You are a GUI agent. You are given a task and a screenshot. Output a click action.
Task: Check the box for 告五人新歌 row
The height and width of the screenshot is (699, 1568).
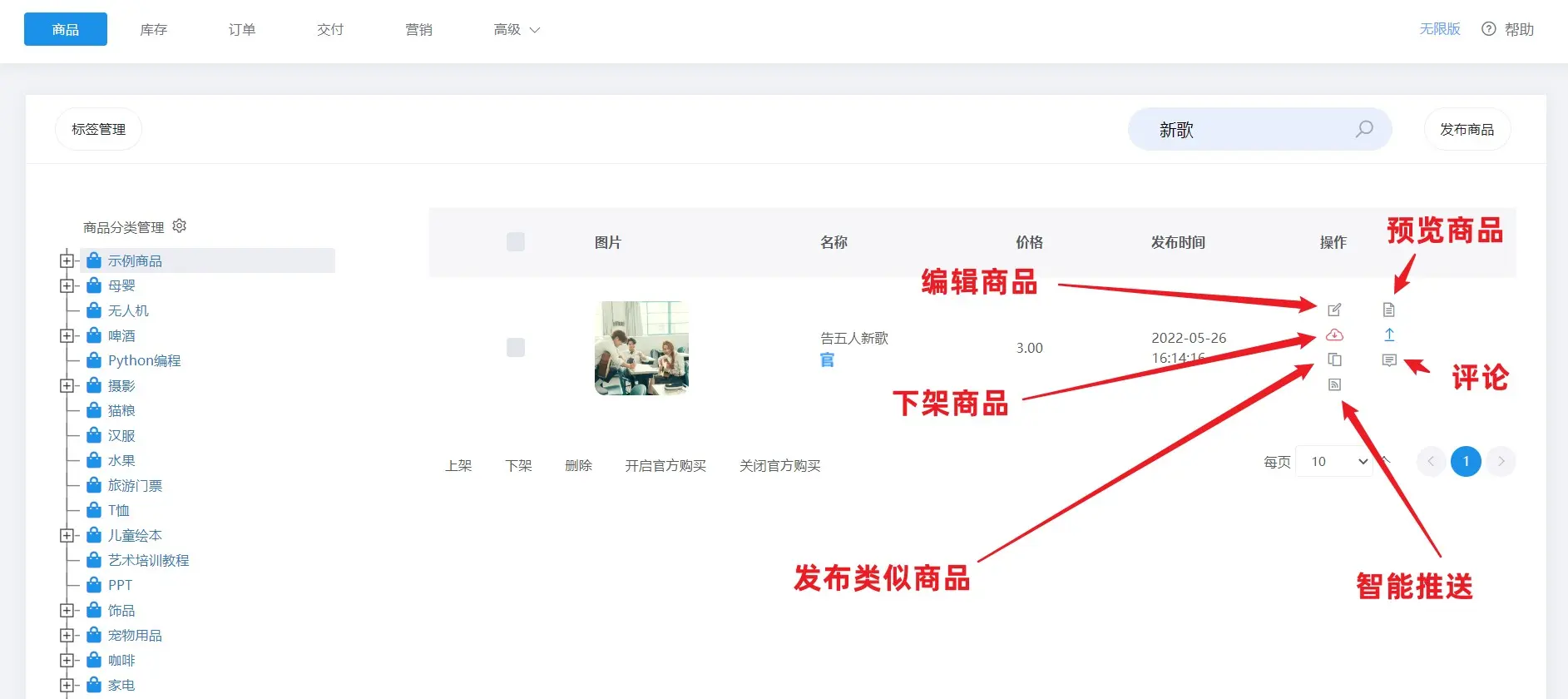coord(516,348)
